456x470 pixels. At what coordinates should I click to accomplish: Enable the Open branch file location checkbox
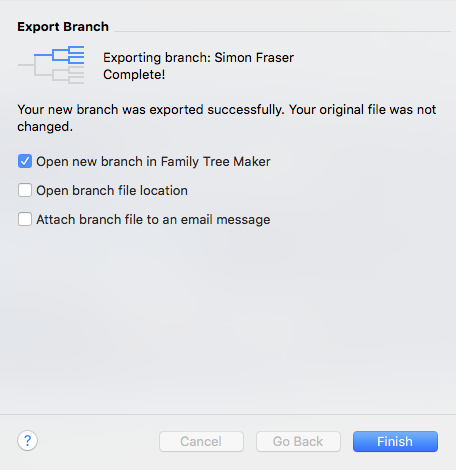25,190
